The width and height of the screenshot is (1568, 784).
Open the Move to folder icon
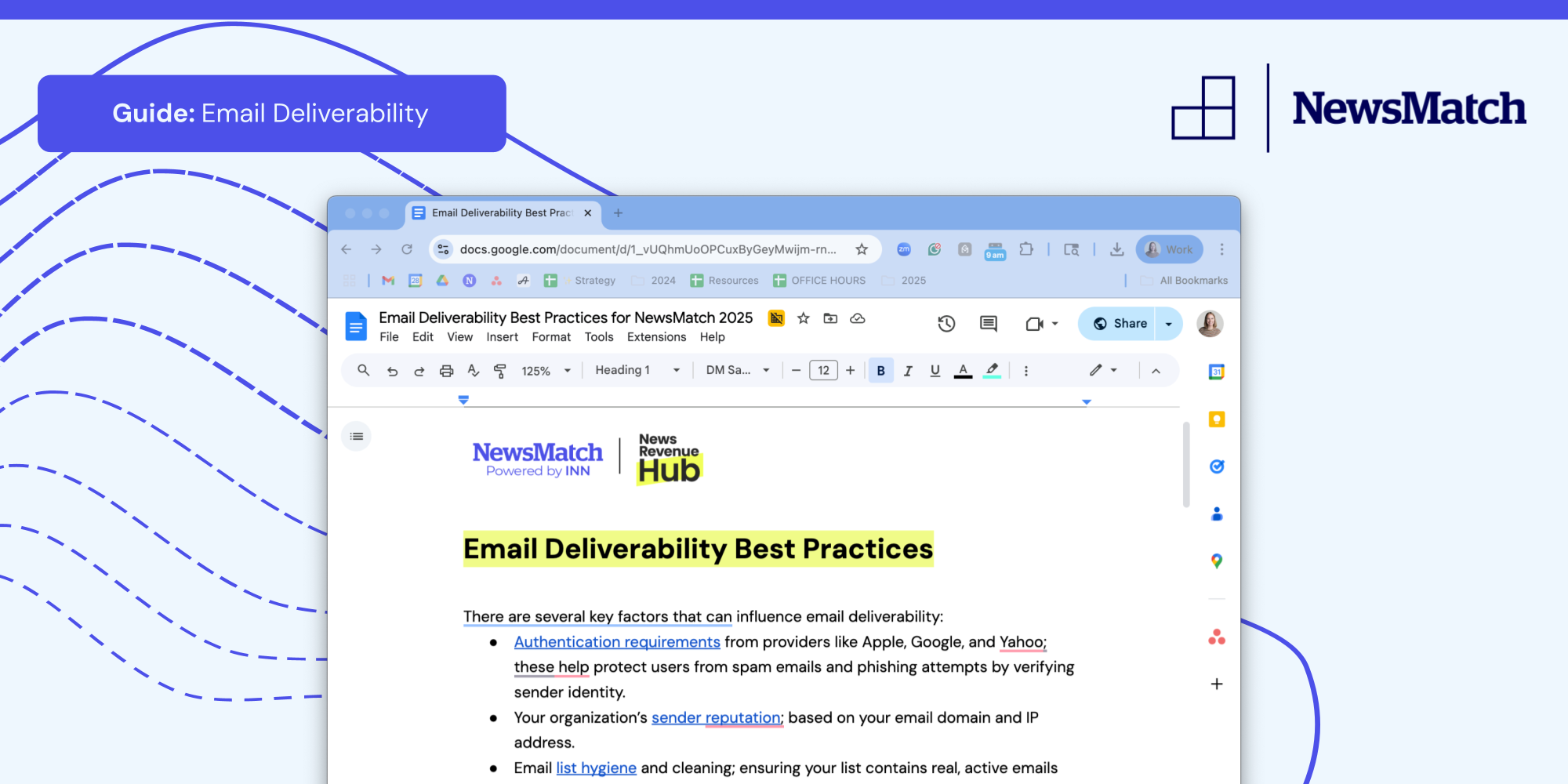[x=830, y=318]
